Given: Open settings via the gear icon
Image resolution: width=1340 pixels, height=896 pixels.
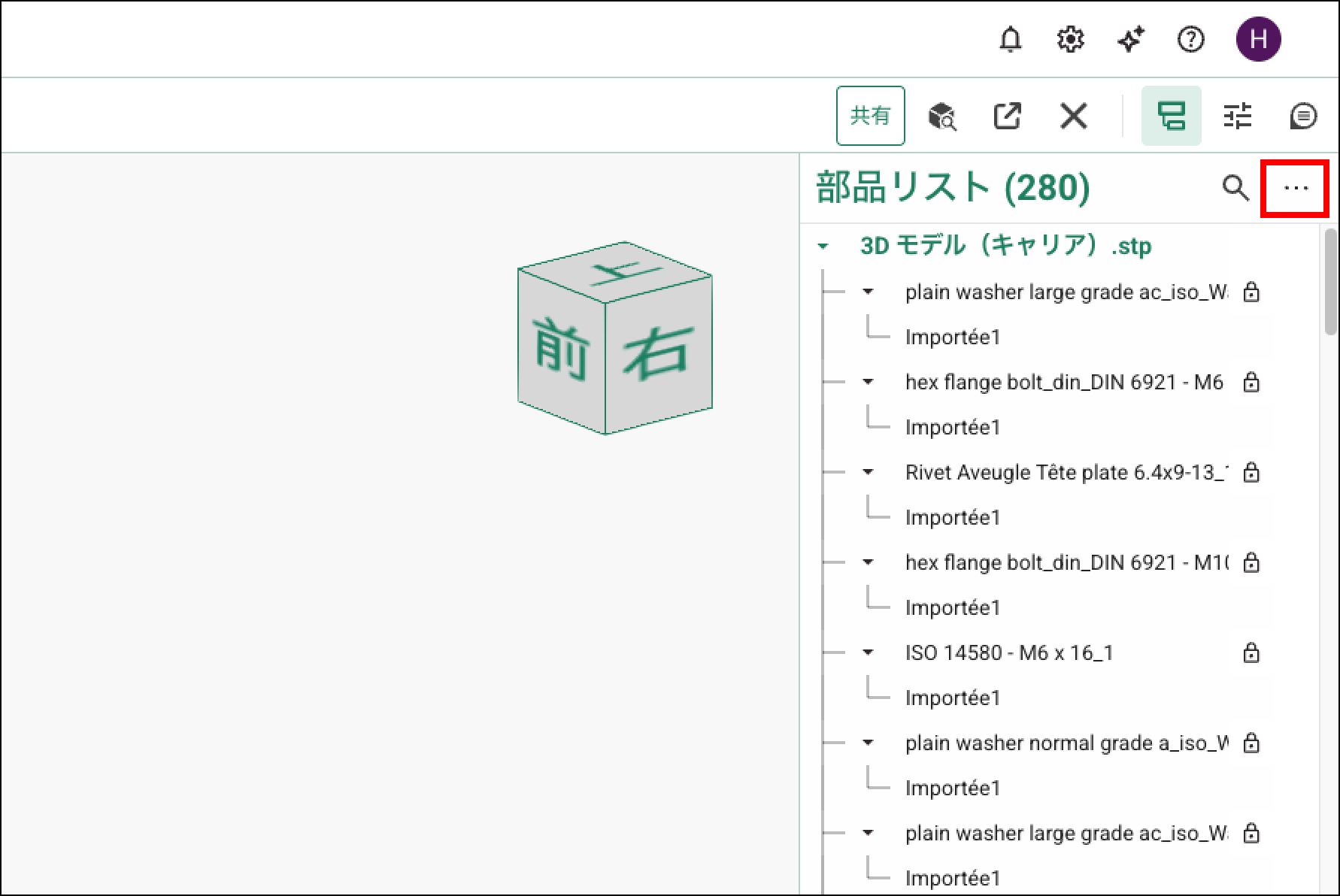Looking at the screenshot, I should click(x=1070, y=39).
